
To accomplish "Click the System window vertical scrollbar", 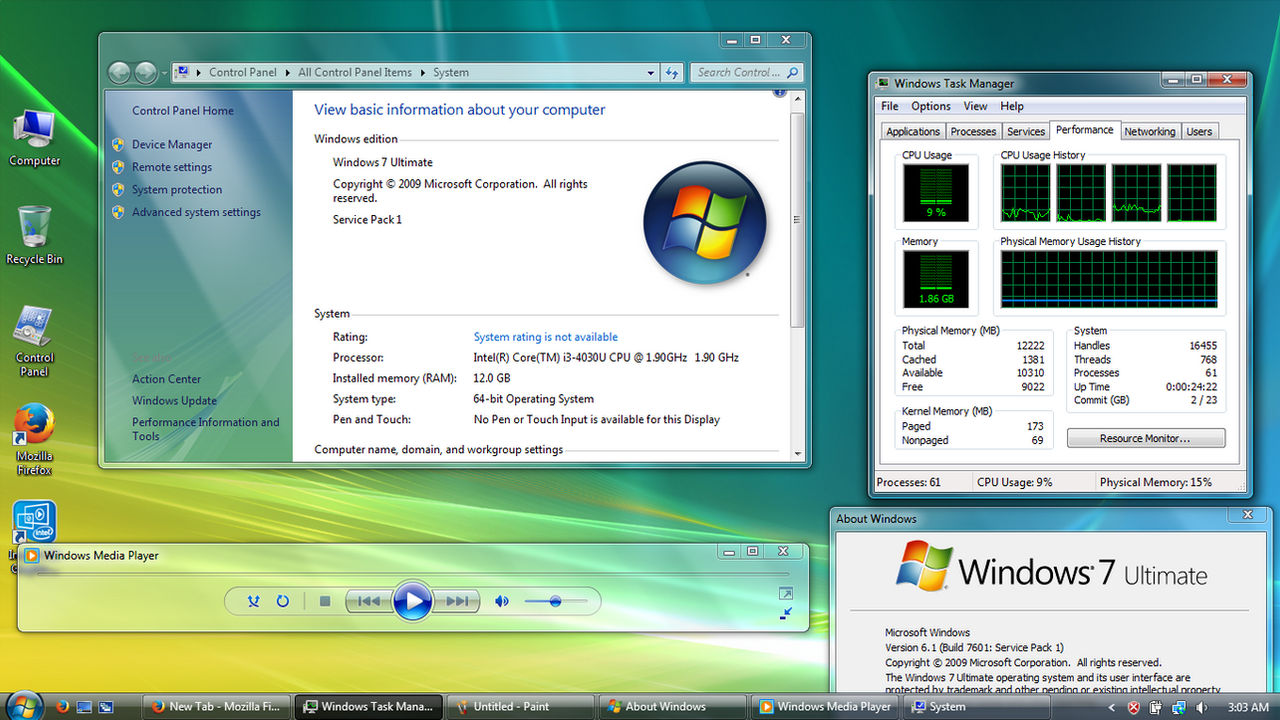I will tap(797, 220).
